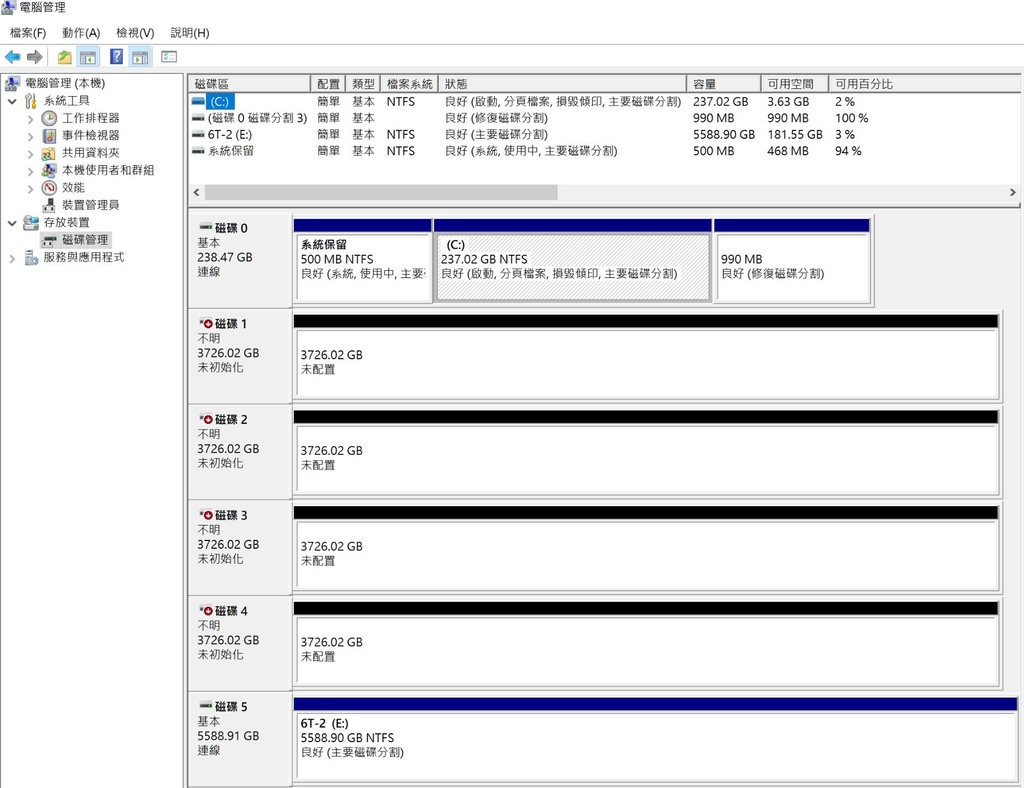The width and height of the screenshot is (1024, 788).
Task: Expand the 工作排程器 tree node
Action: tap(31, 119)
